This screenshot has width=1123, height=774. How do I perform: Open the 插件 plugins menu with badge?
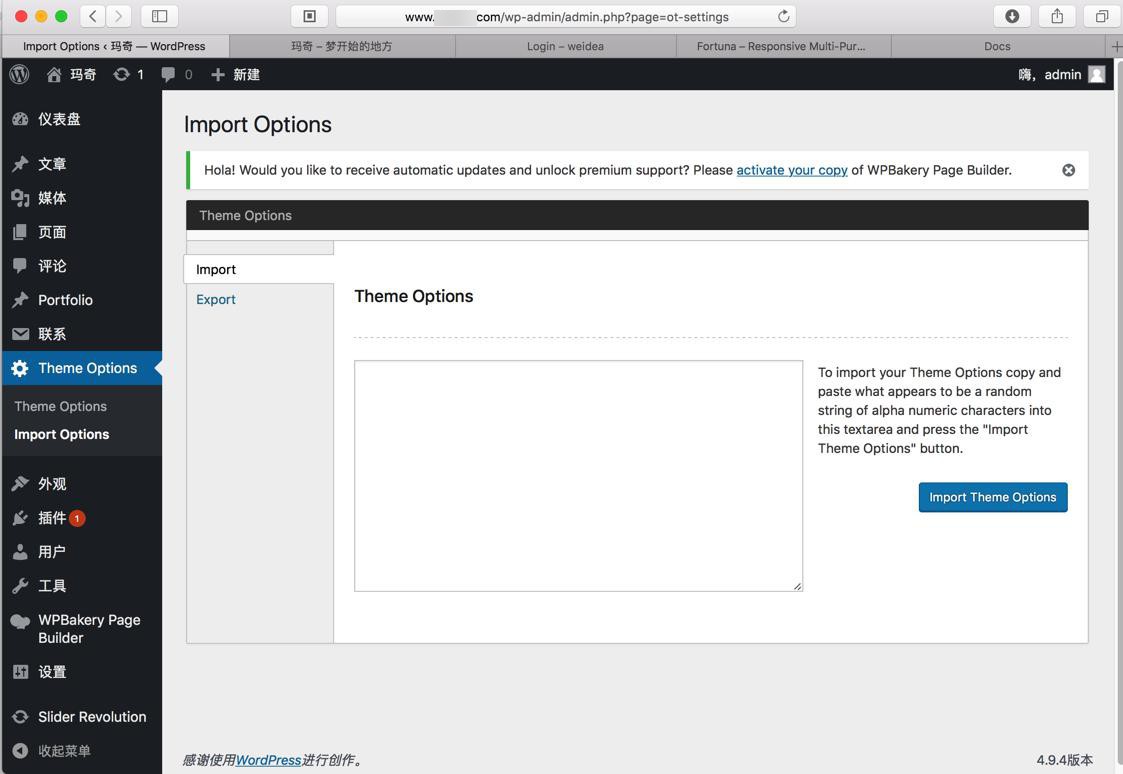pyautogui.click(x=81, y=518)
